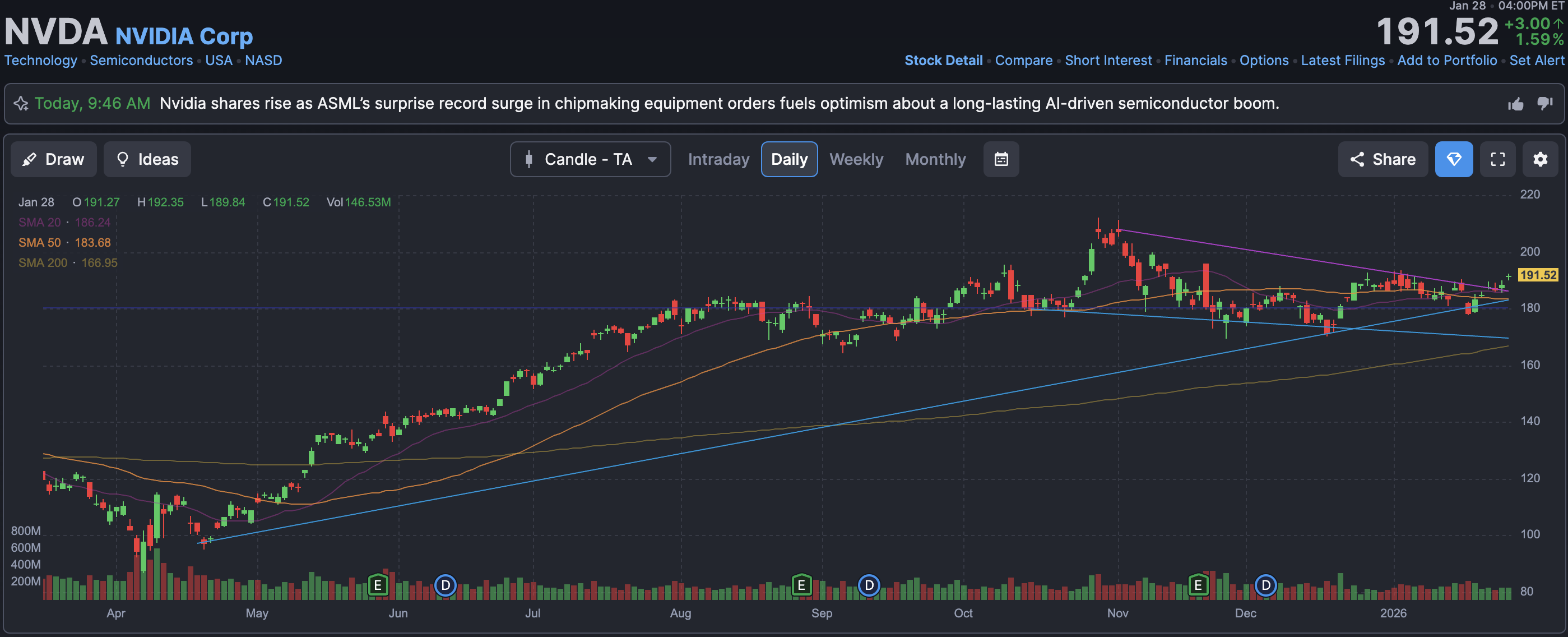This screenshot has height=637, width=1568.
Task: Expand the Candle - TA chart type dropdown
Action: click(x=590, y=160)
